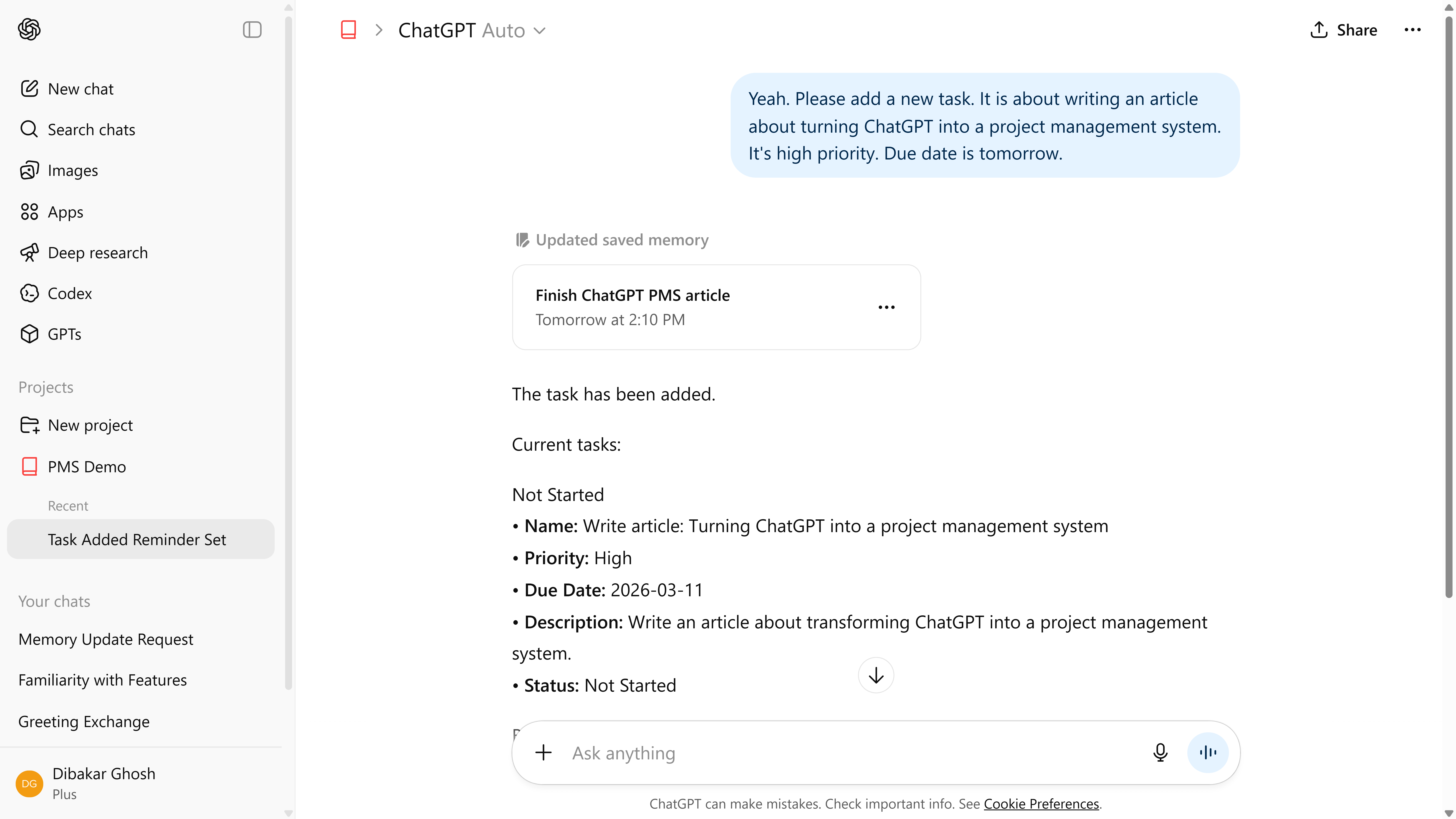Open conversation options three-dot menu

click(1413, 30)
